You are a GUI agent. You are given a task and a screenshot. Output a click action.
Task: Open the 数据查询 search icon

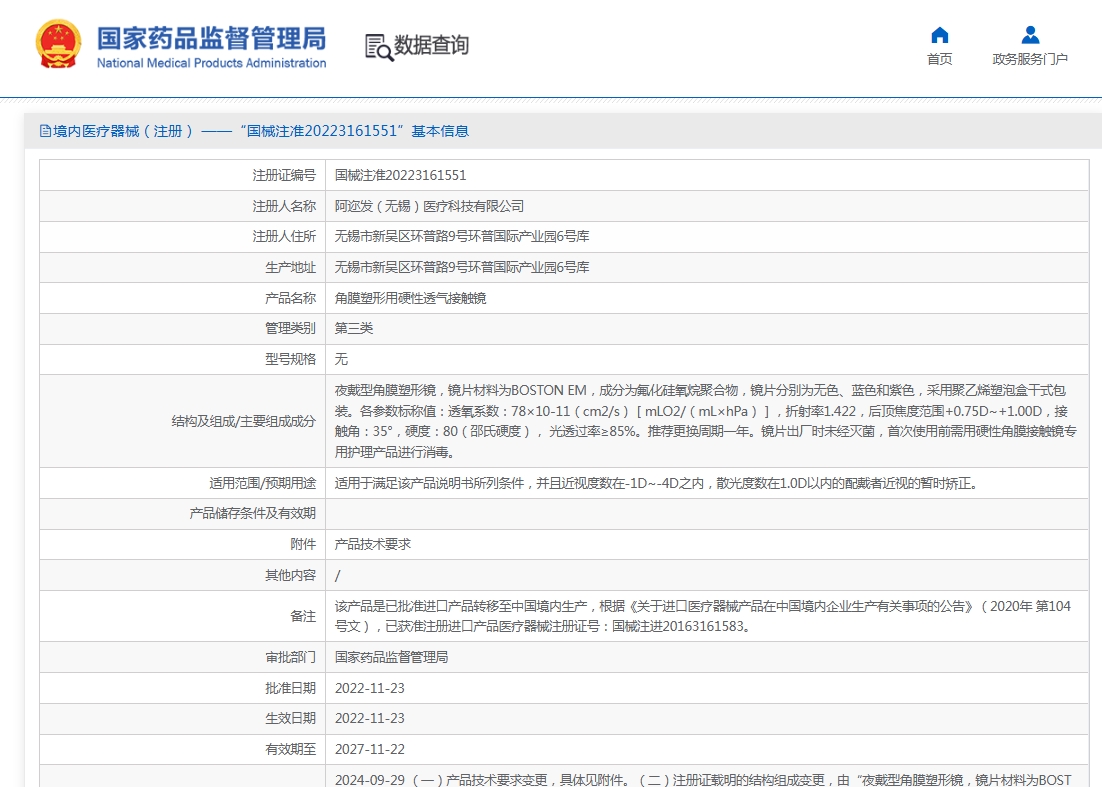click(x=379, y=47)
